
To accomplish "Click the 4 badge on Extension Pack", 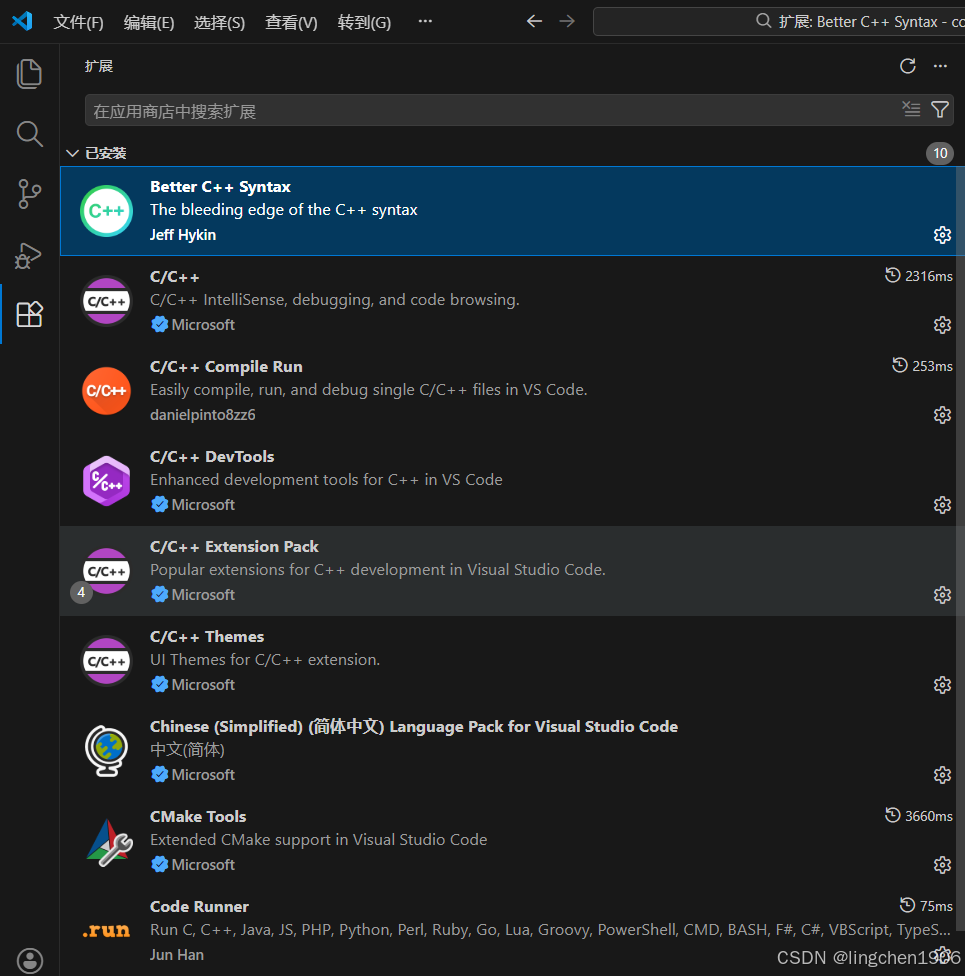I will click(x=81, y=593).
